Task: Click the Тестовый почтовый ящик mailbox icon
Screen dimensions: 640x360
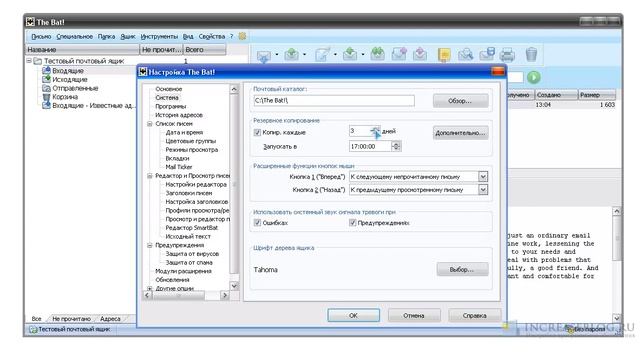Action: [38, 61]
